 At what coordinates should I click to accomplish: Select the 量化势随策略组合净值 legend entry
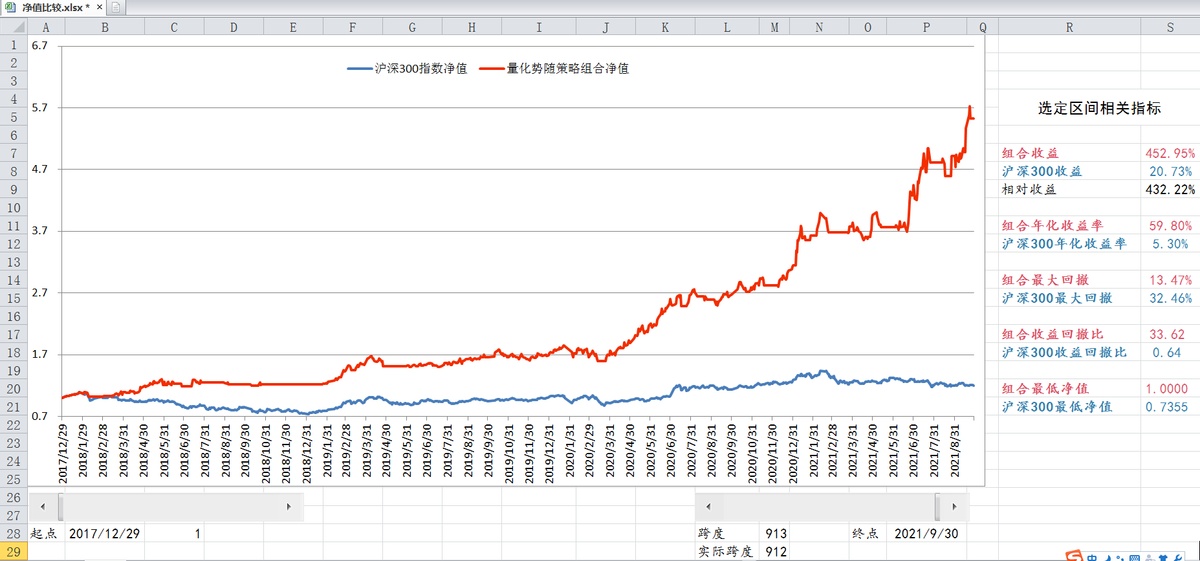pos(554,69)
